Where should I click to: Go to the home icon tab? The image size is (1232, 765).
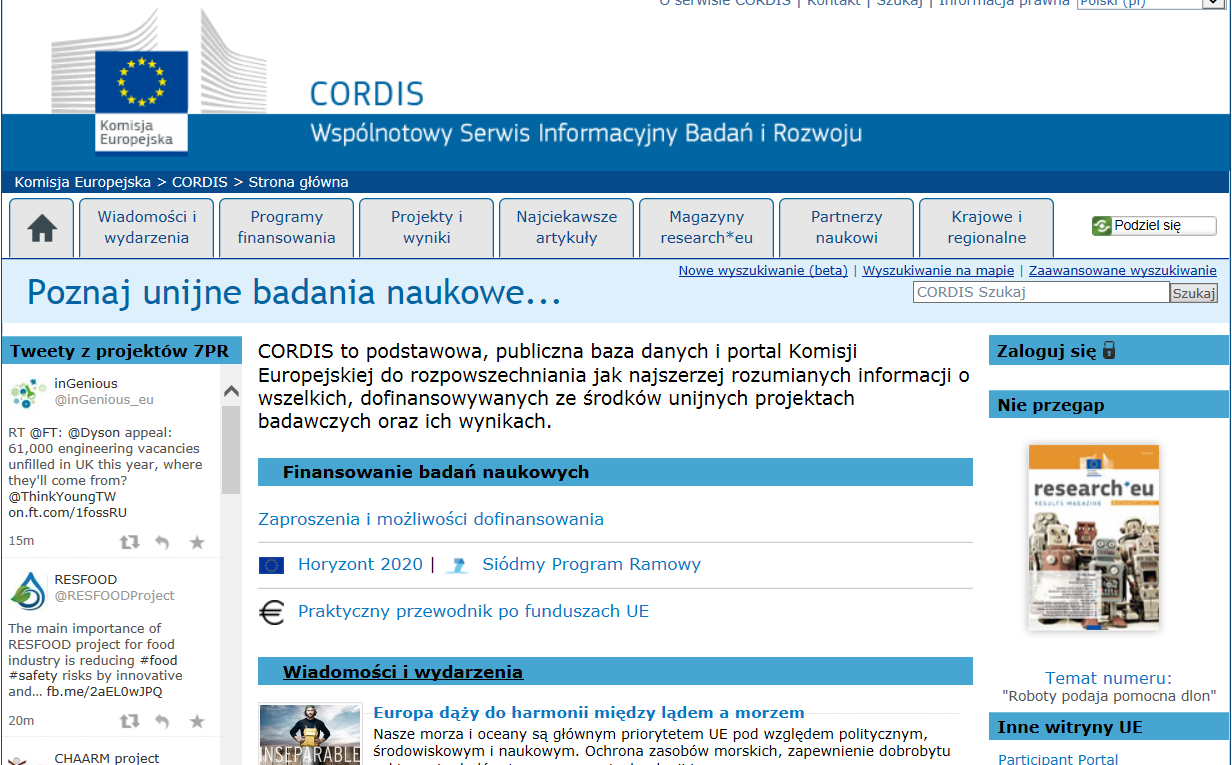click(42, 228)
